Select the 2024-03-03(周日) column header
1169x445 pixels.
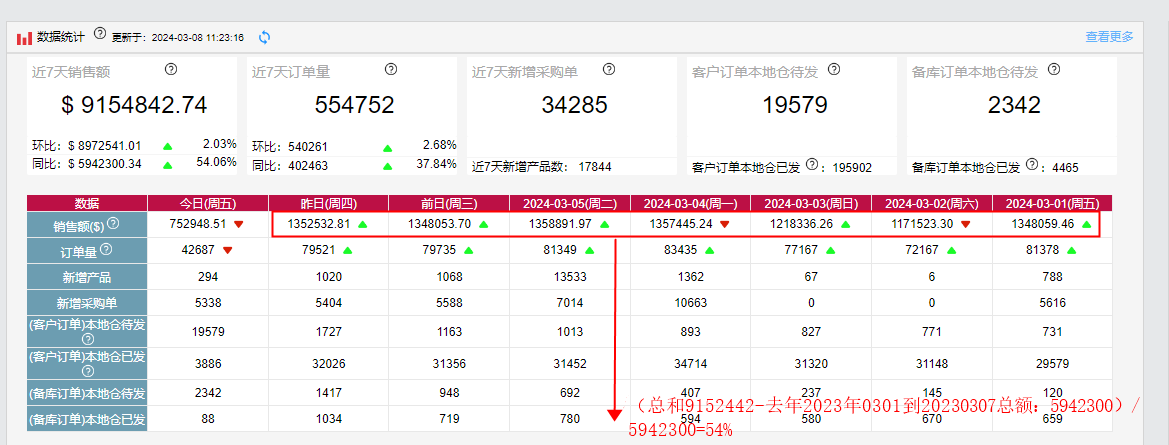click(810, 203)
